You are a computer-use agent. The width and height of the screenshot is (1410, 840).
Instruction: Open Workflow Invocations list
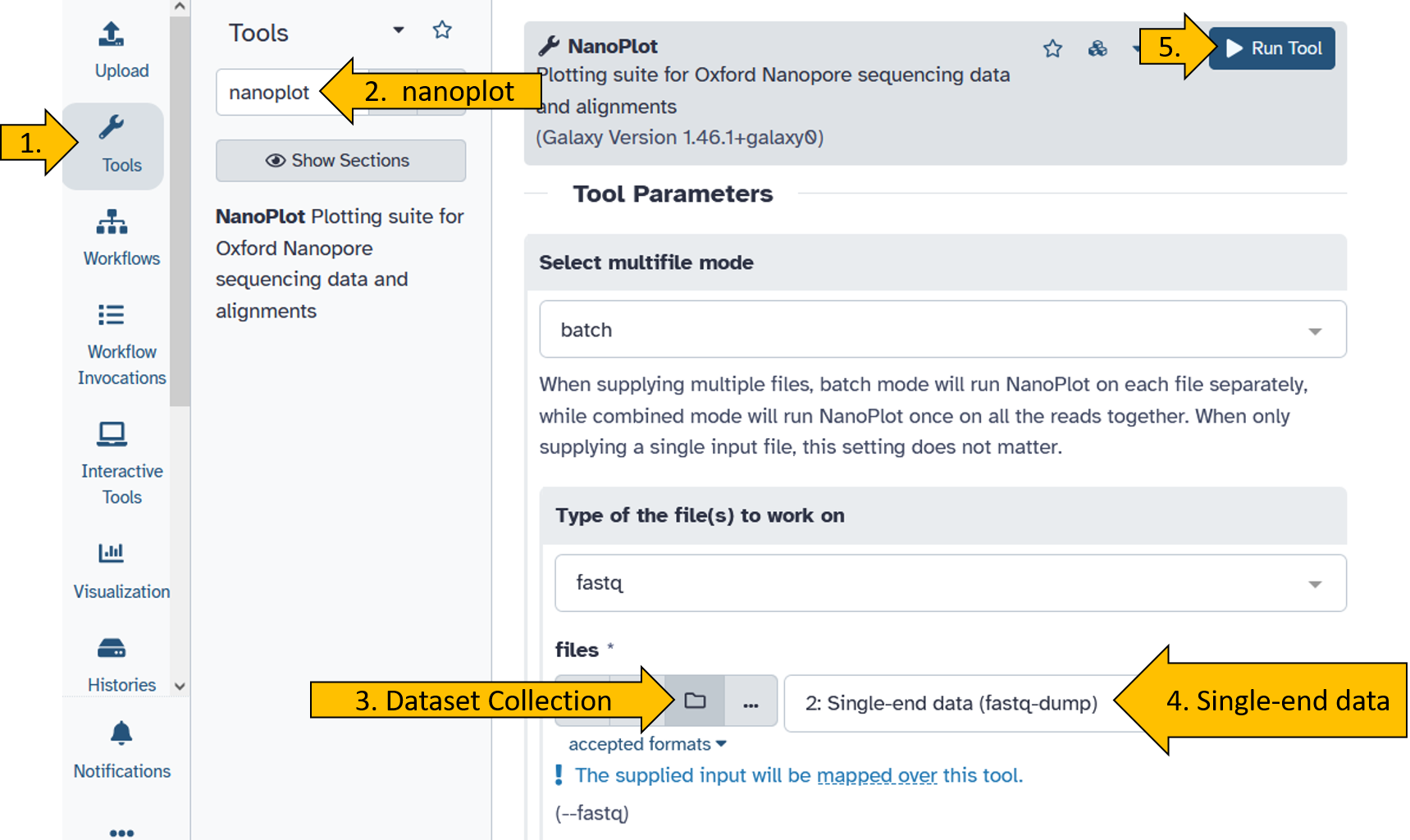[x=121, y=344]
